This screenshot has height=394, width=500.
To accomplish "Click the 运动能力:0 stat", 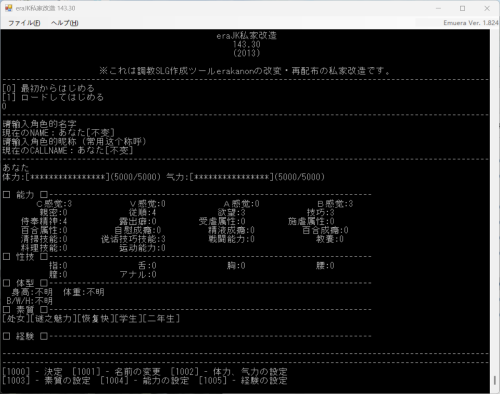I will (142, 248).
